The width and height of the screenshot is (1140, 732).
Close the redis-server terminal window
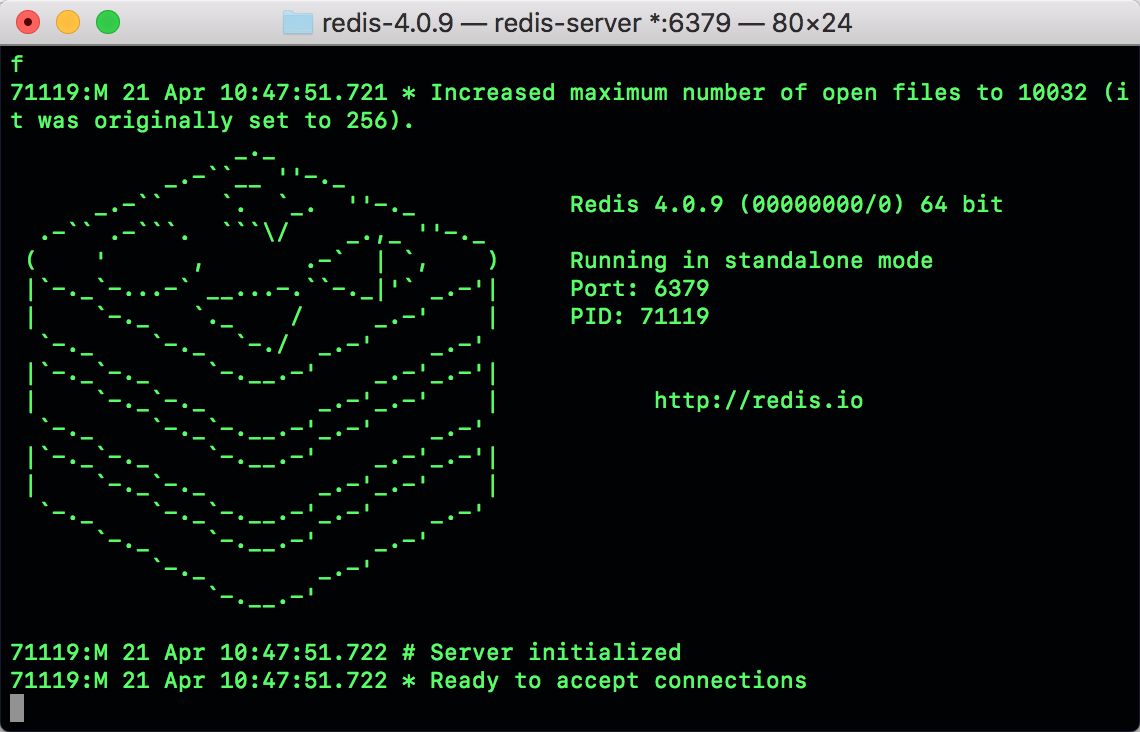[28, 22]
